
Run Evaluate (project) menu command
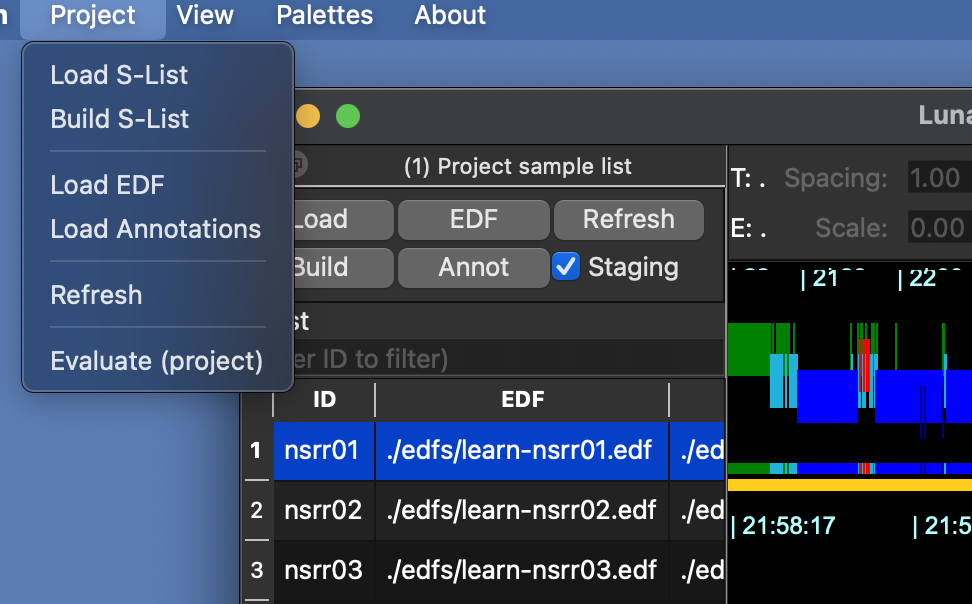[156, 361]
